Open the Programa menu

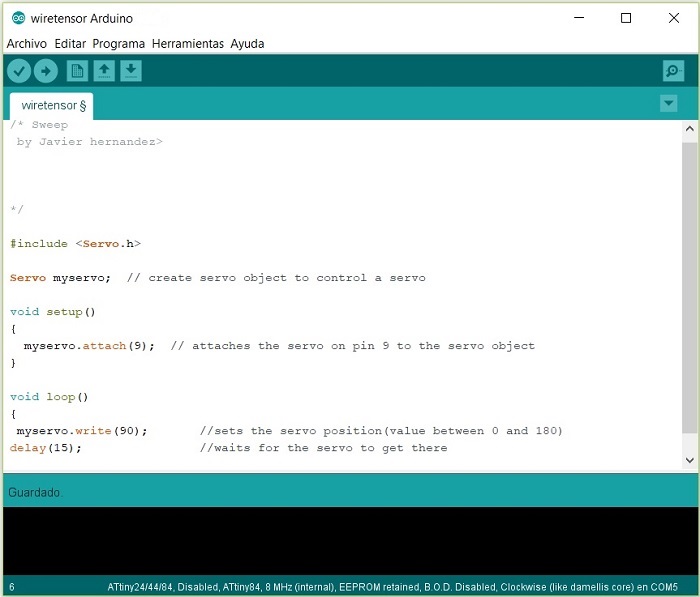point(119,44)
